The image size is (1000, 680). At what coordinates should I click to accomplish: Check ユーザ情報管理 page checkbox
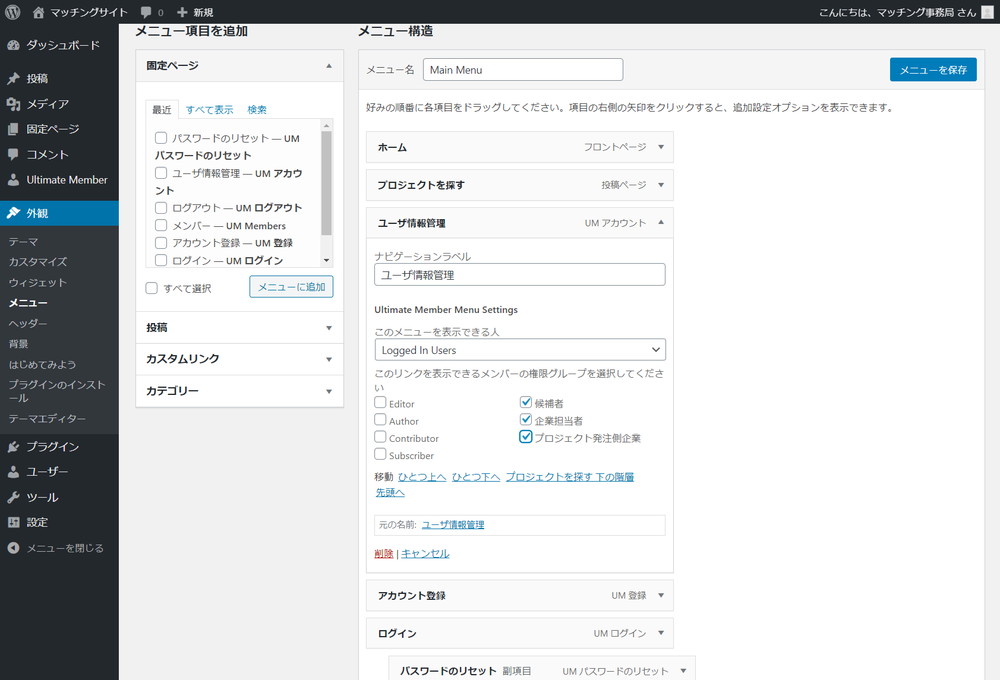[x=161, y=173]
